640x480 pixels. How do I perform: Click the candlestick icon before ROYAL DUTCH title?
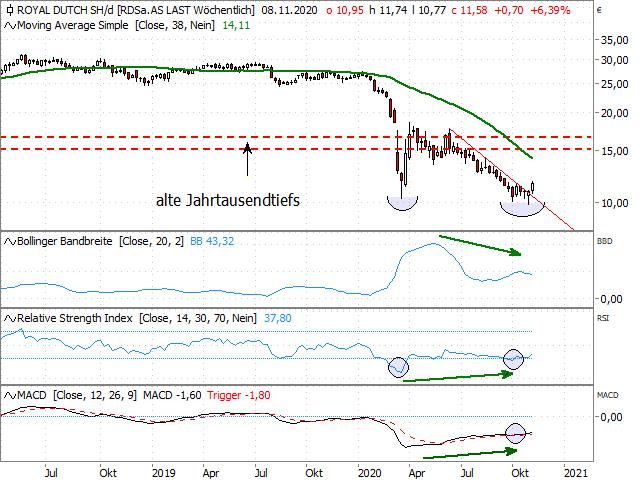(x=9, y=9)
